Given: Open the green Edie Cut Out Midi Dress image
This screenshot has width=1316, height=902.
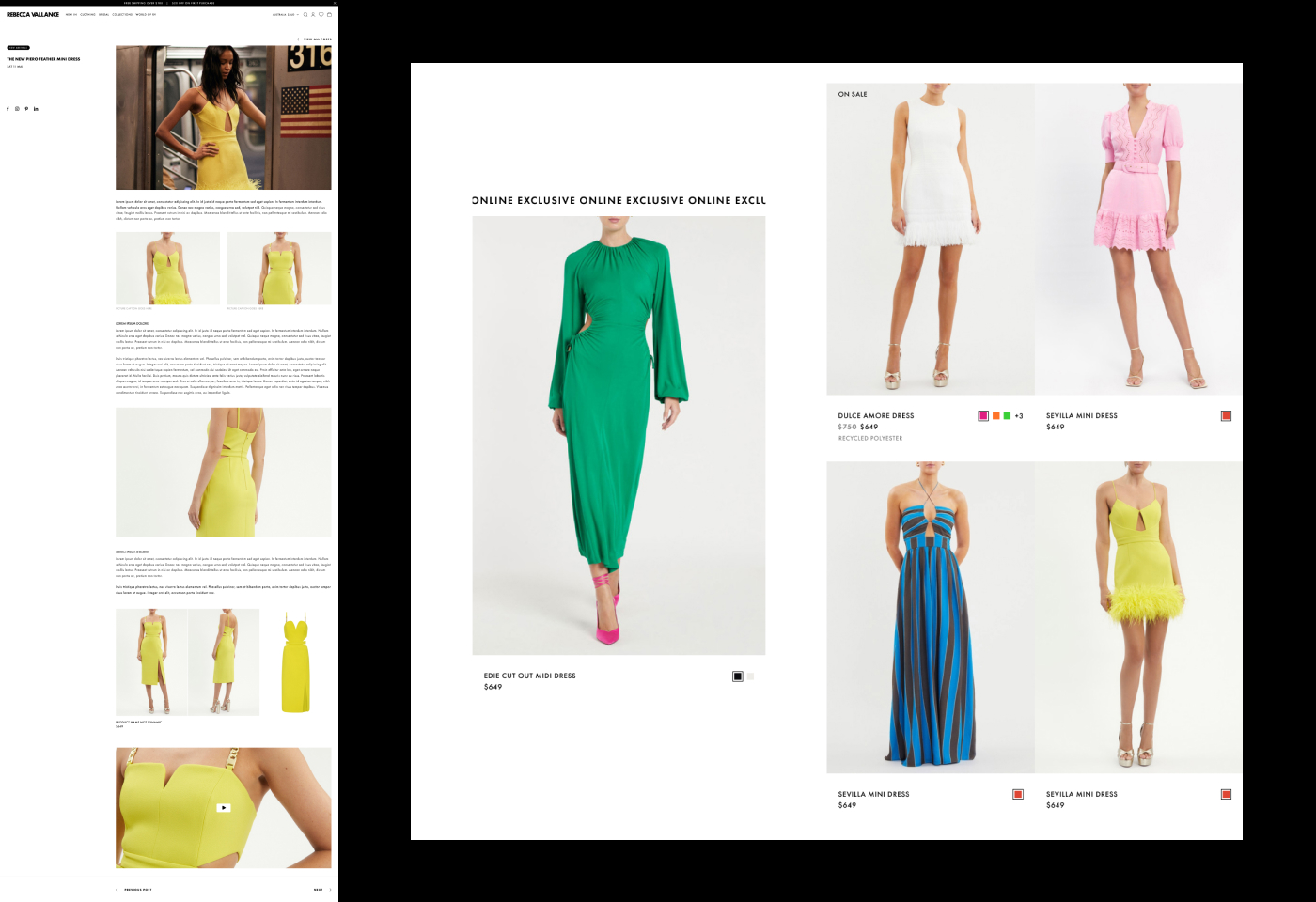Looking at the screenshot, I should 619,435.
